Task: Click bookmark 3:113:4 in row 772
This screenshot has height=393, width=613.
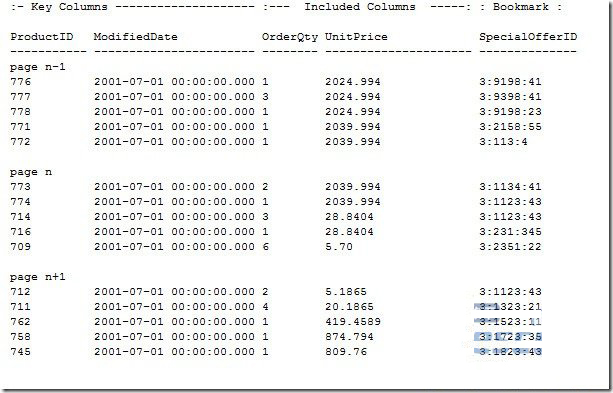Action: point(504,142)
